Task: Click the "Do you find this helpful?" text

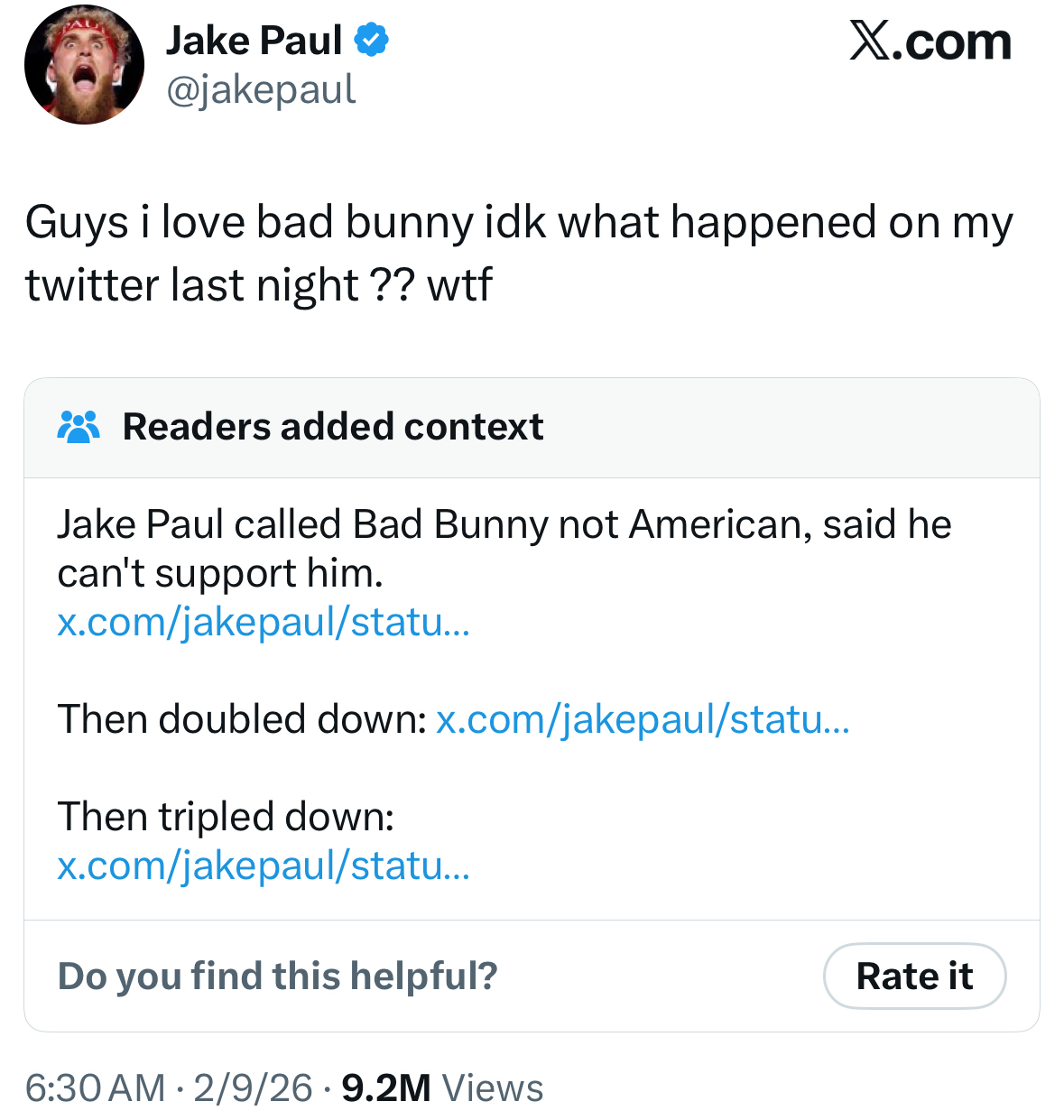Action: point(277,976)
